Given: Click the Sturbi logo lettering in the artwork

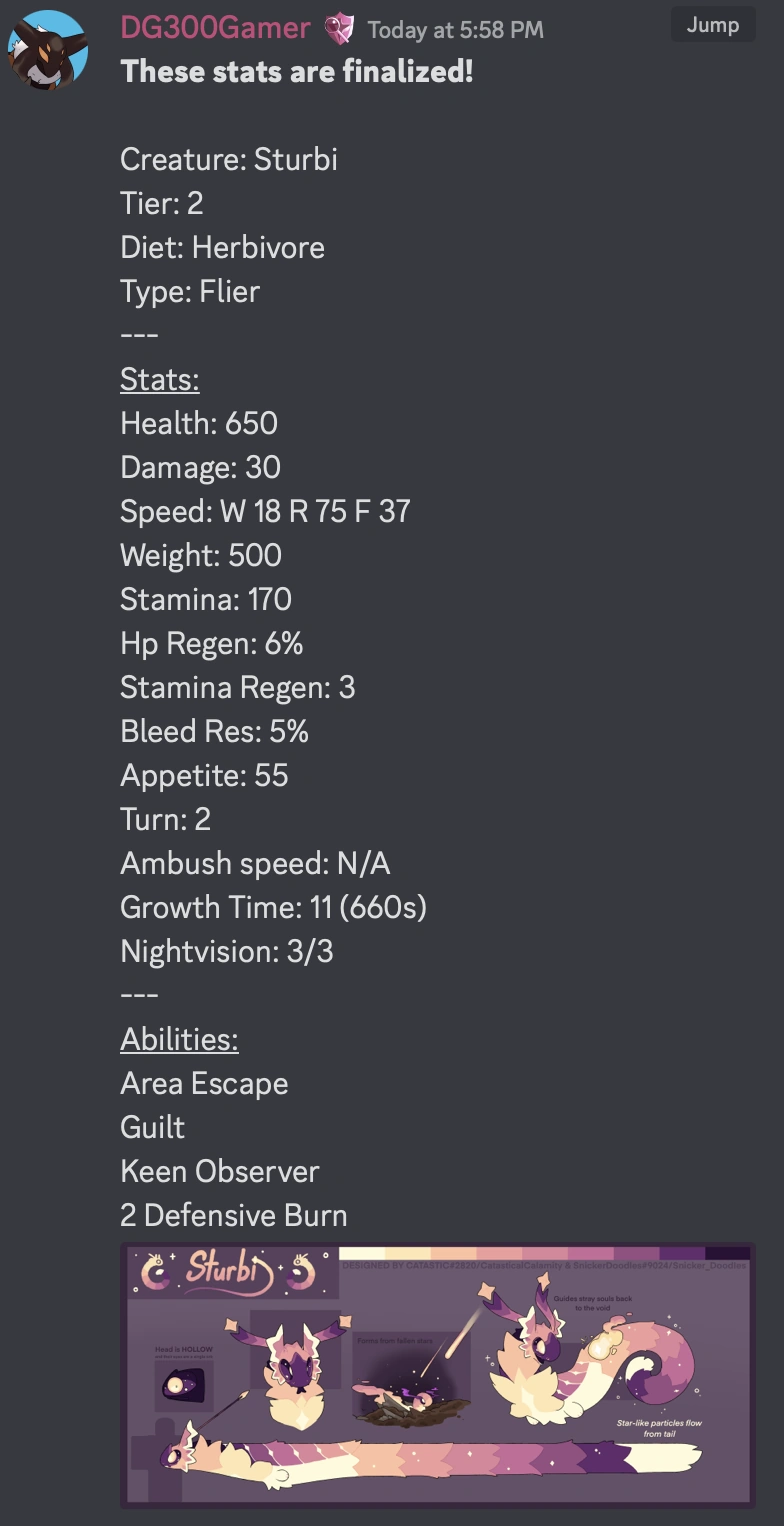Looking at the screenshot, I should click(222, 1266).
